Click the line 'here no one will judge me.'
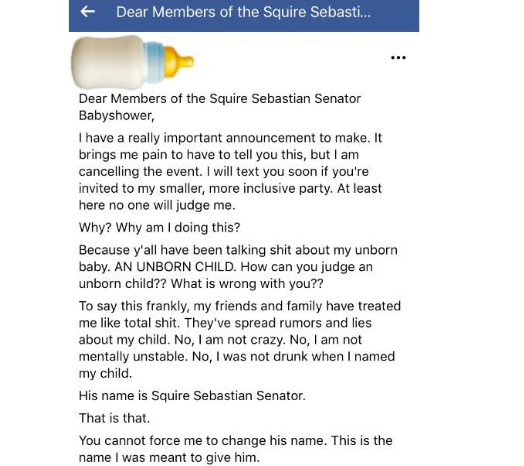Image resolution: width=524 pixels, height=466 pixels. click(157, 205)
